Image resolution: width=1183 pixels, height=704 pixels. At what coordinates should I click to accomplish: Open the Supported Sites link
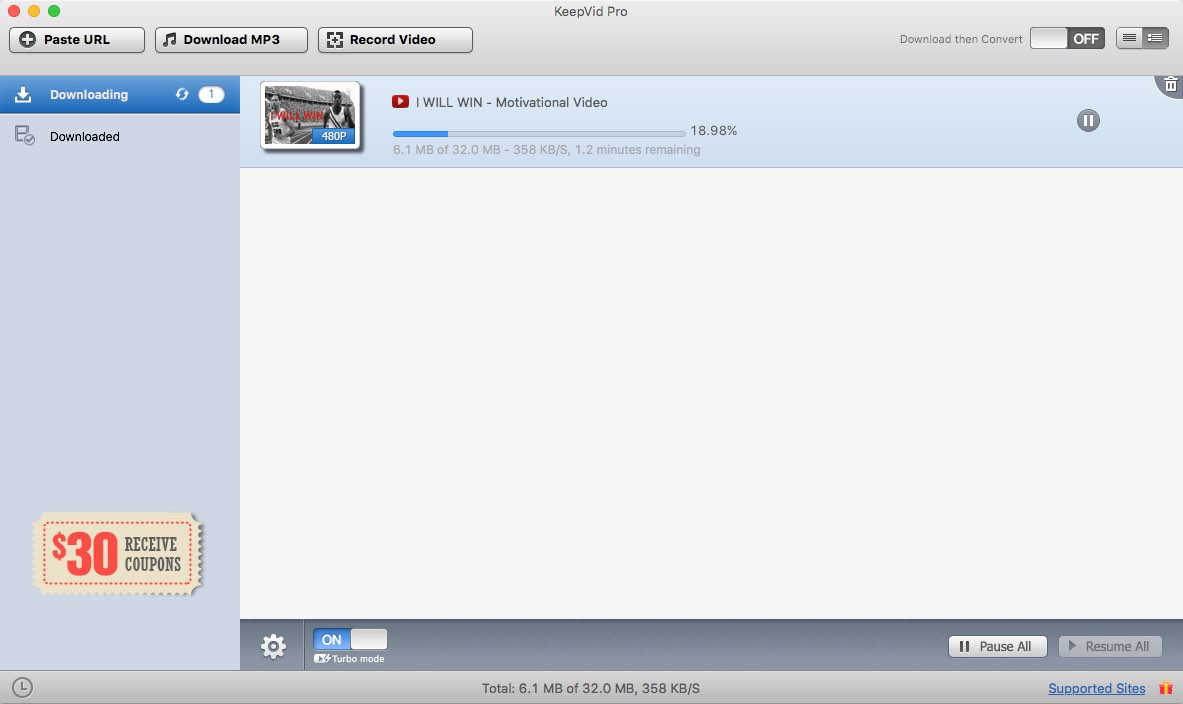1096,688
